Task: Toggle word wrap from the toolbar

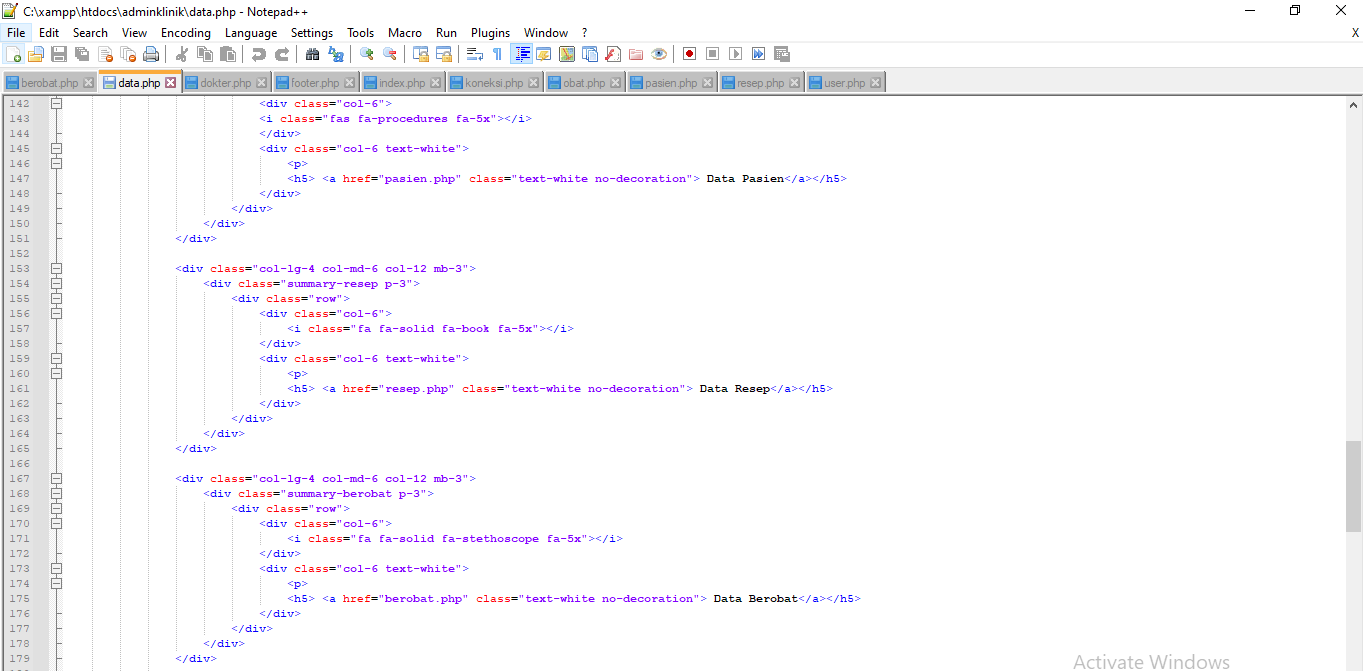Action: pyautogui.click(x=475, y=54)
